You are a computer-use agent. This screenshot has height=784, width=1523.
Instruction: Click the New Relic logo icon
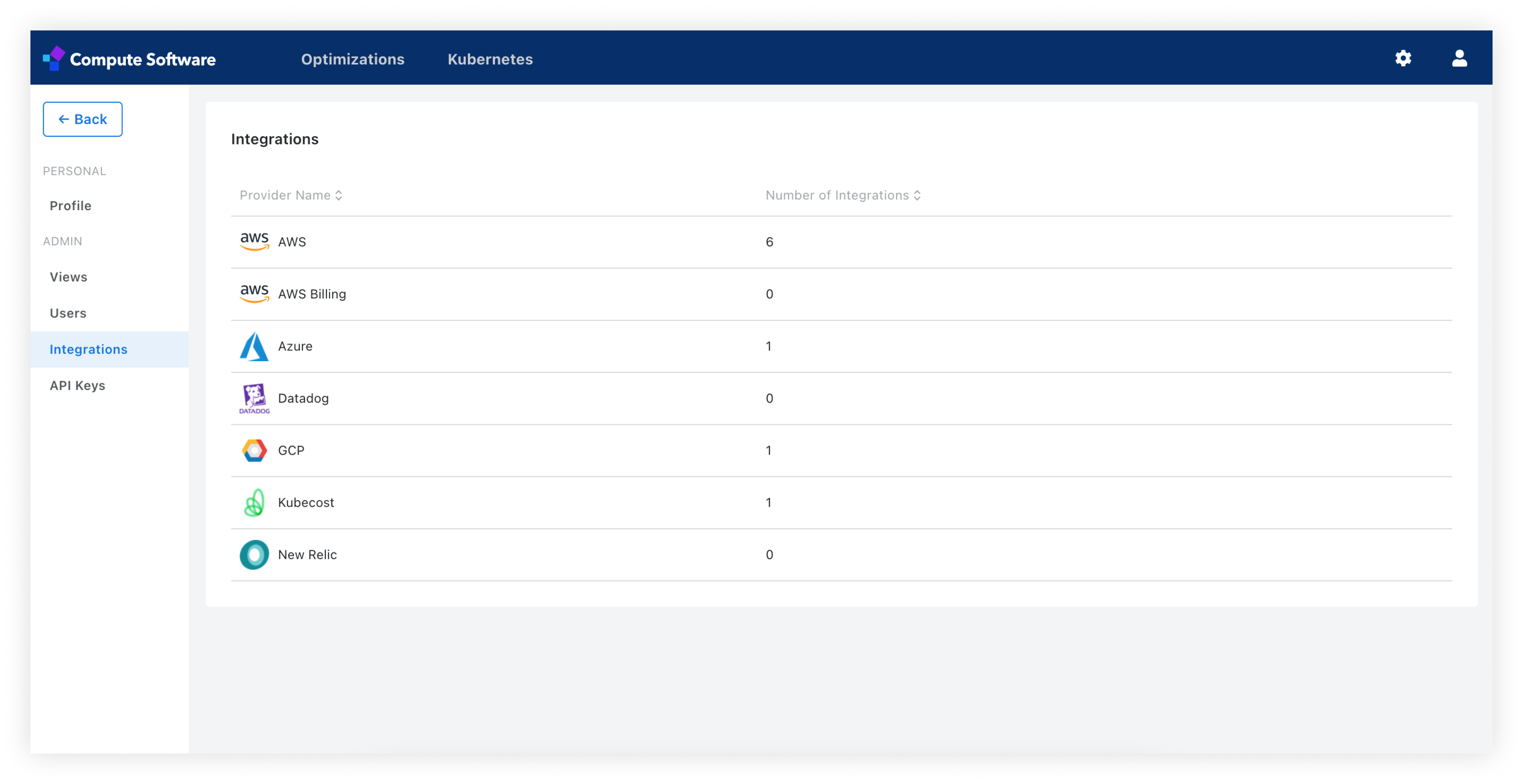254,554
